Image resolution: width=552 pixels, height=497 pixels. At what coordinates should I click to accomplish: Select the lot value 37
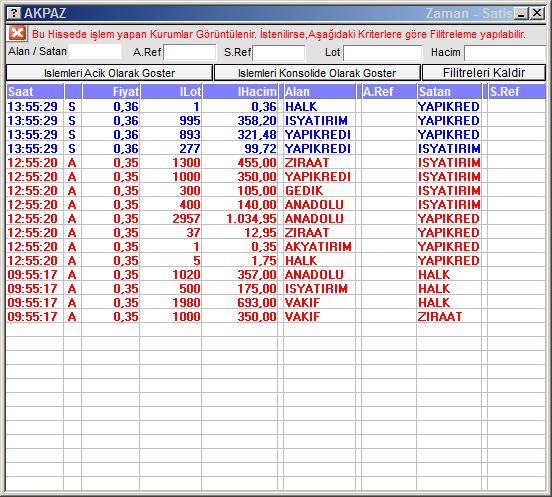coord(193,233)
